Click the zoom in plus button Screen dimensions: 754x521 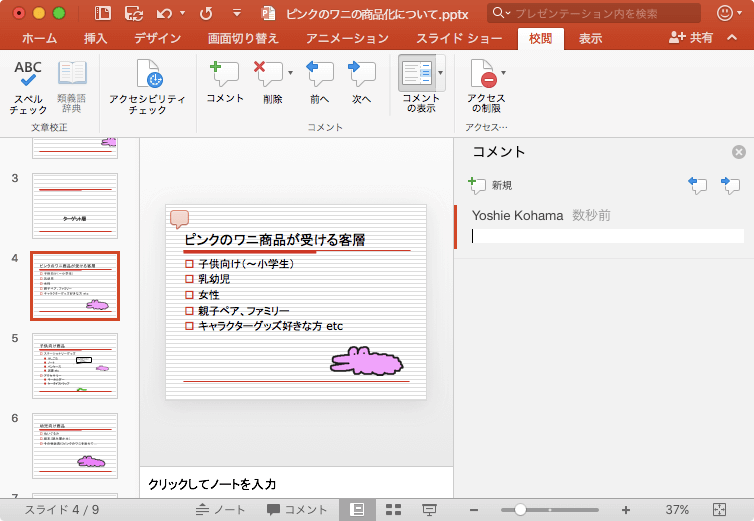pyautogui.click(x=626, y=509)
